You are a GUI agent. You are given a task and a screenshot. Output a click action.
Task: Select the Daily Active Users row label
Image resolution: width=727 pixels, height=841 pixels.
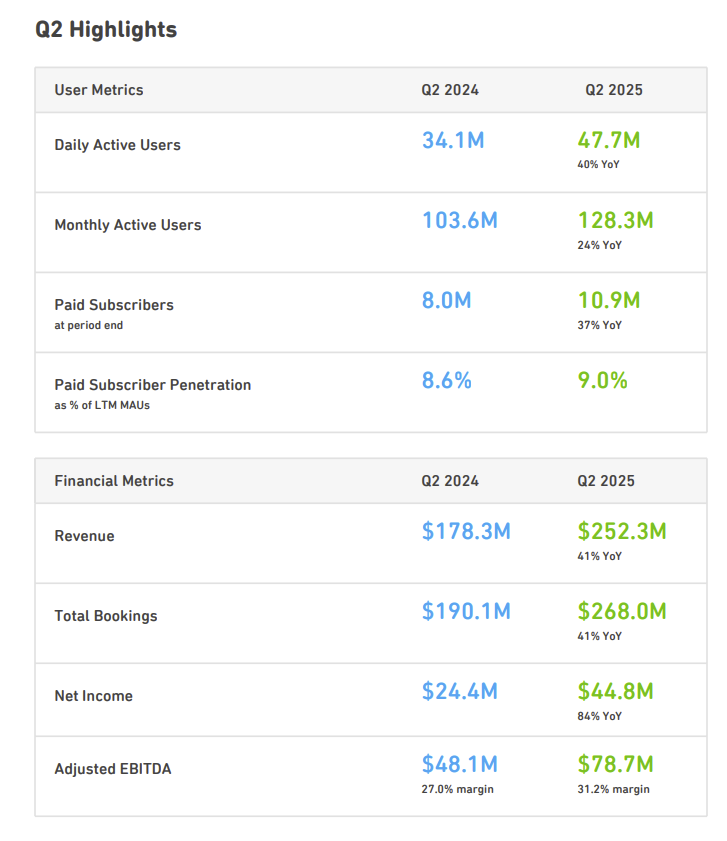[117, 145]
